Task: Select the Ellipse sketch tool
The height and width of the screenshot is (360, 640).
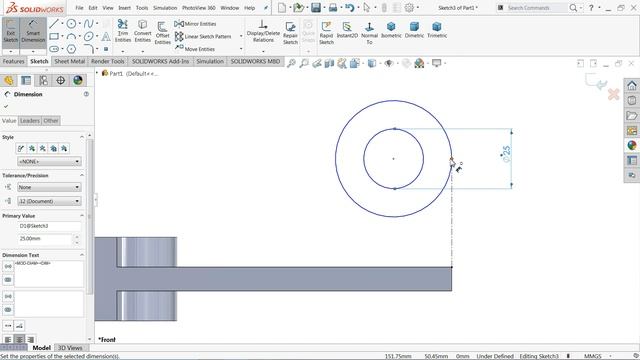Action: tap(89, 36)
